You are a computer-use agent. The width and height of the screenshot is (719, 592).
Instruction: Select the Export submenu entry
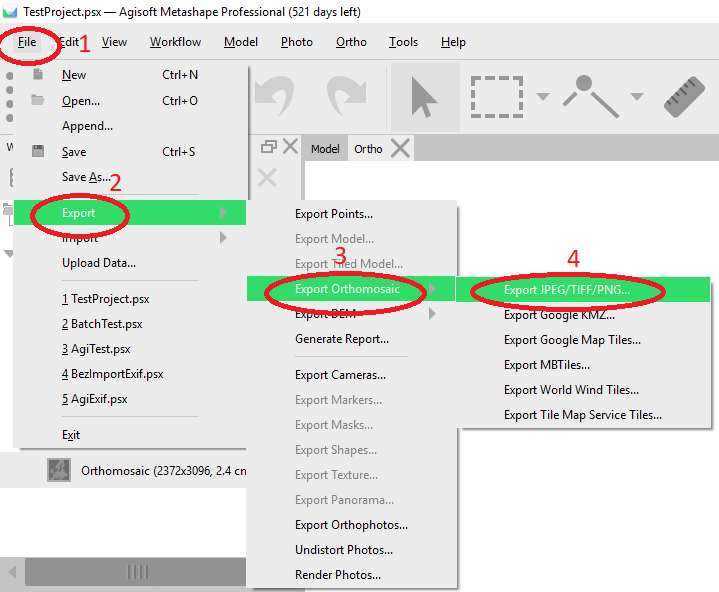click(130, 213)
